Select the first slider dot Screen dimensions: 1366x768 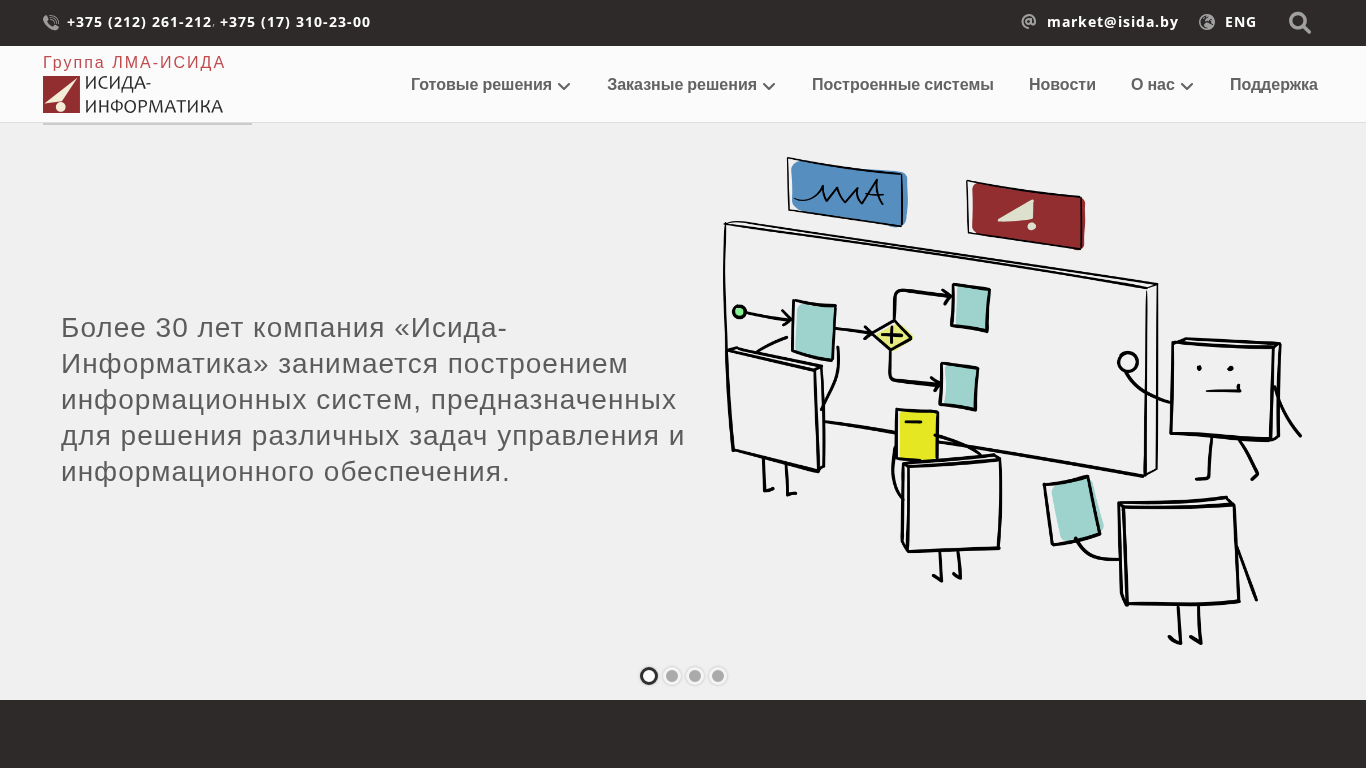coord(649,676)
